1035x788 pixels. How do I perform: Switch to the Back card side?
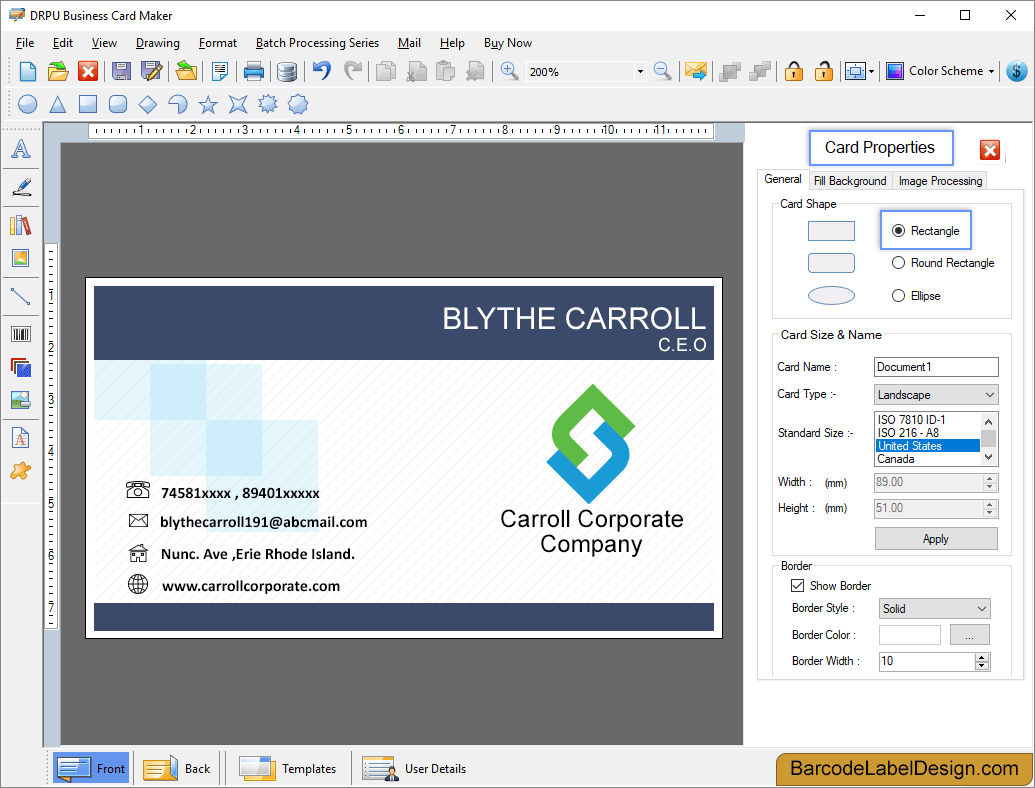pyautogui.click(x=177, y=768)
